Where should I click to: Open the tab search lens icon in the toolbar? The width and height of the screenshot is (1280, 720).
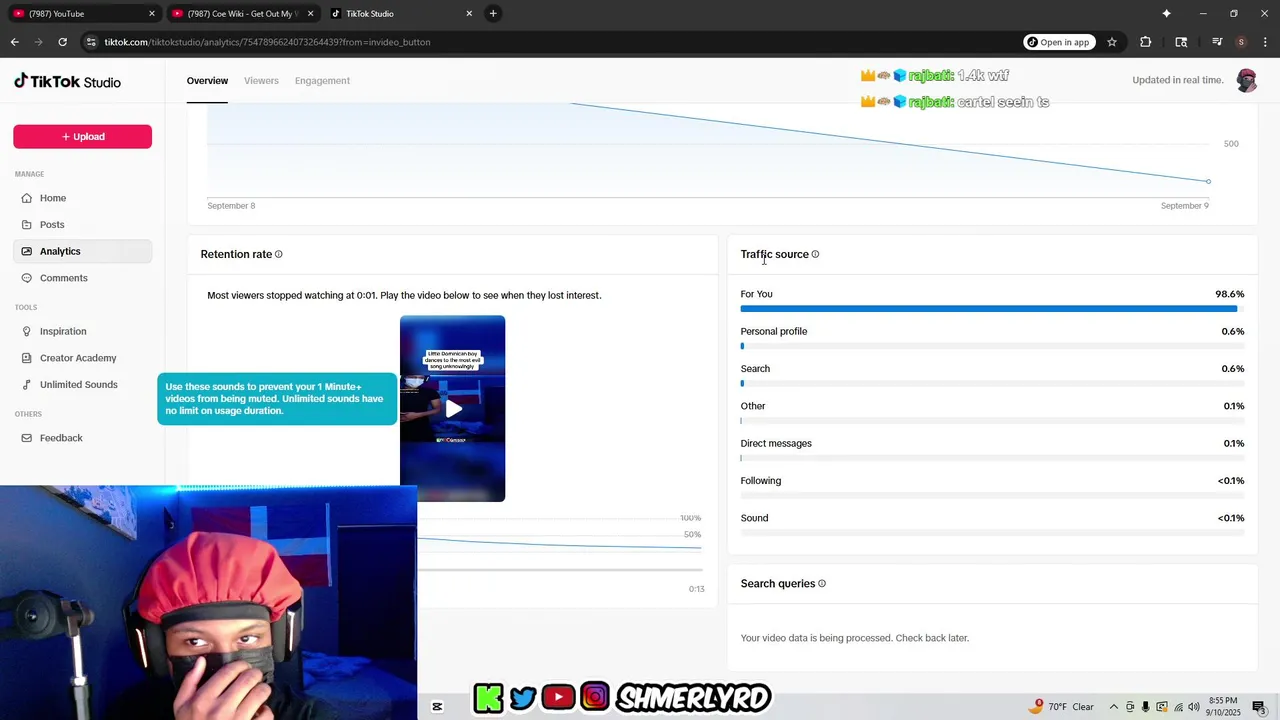1181,42
